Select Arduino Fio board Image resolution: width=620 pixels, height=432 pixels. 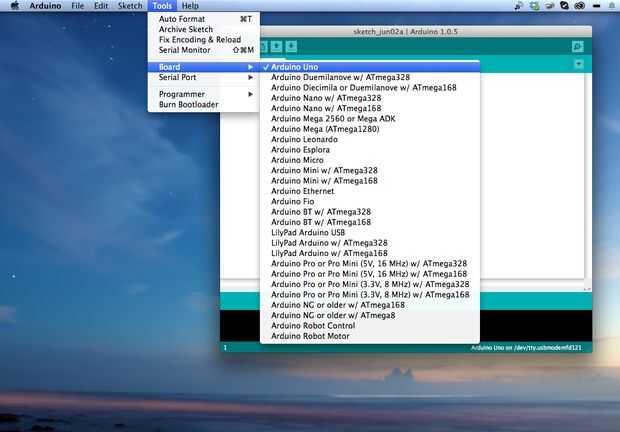pyautogui.click(x=370, y=202)
